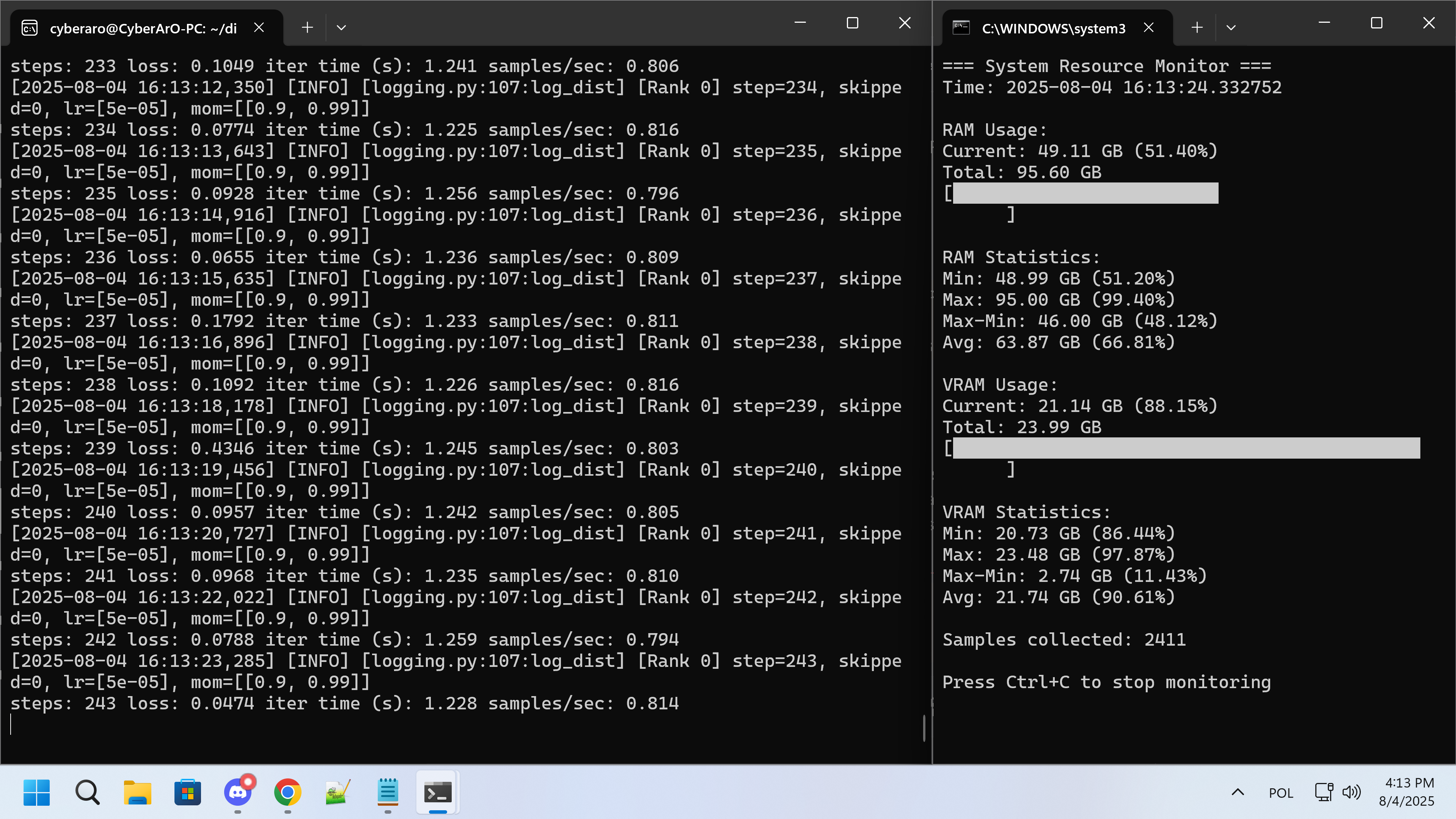Open taskbar Search
The width and height of the screenshot is (1456, 819).
pyautogui.click(x=87, y=792)
